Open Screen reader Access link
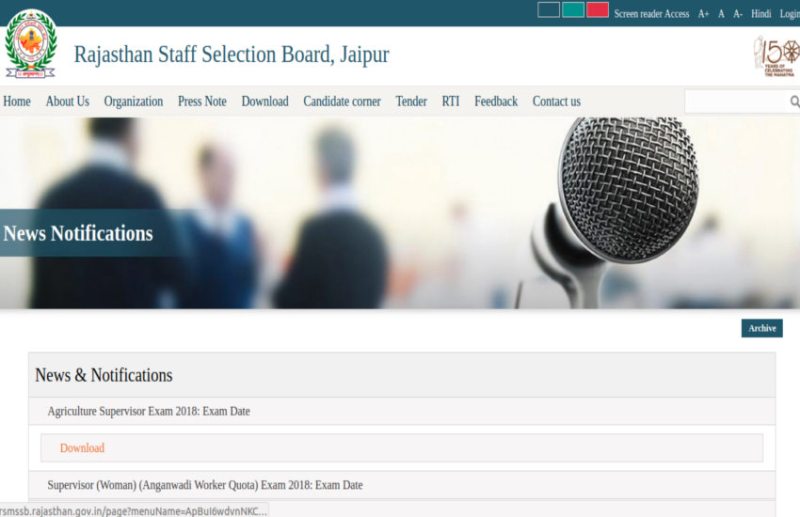This screenshot has height=517, width=800. 651,14
